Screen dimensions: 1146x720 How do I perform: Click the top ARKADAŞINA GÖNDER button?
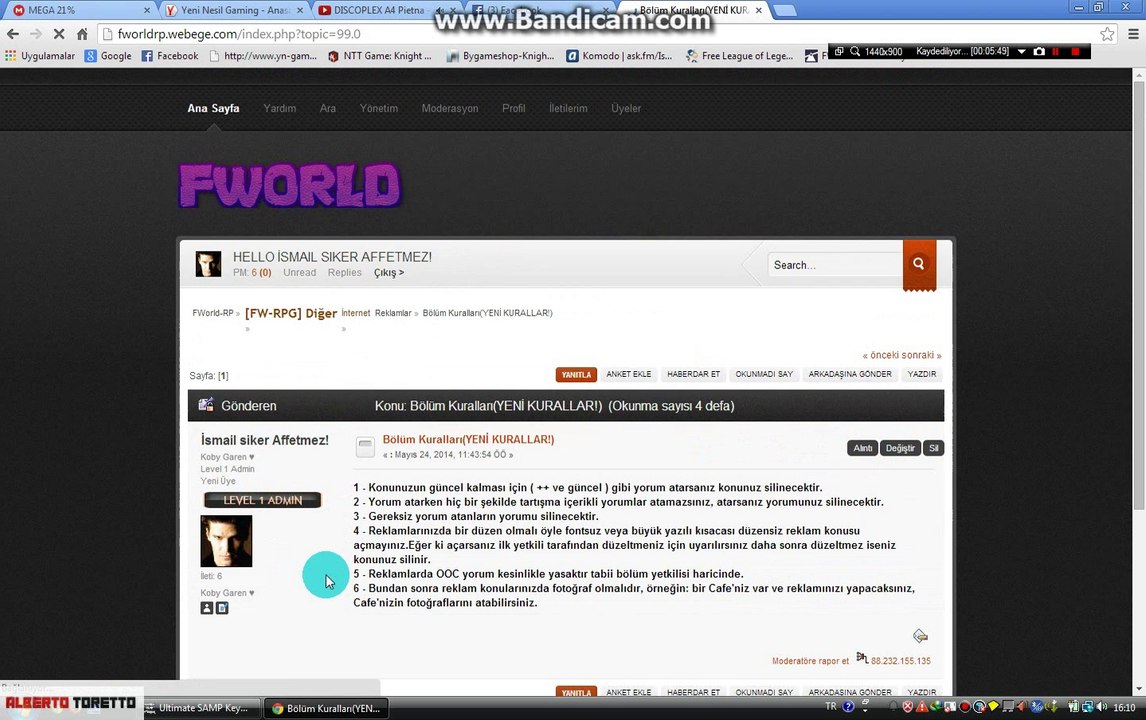[x=850, y=374]
